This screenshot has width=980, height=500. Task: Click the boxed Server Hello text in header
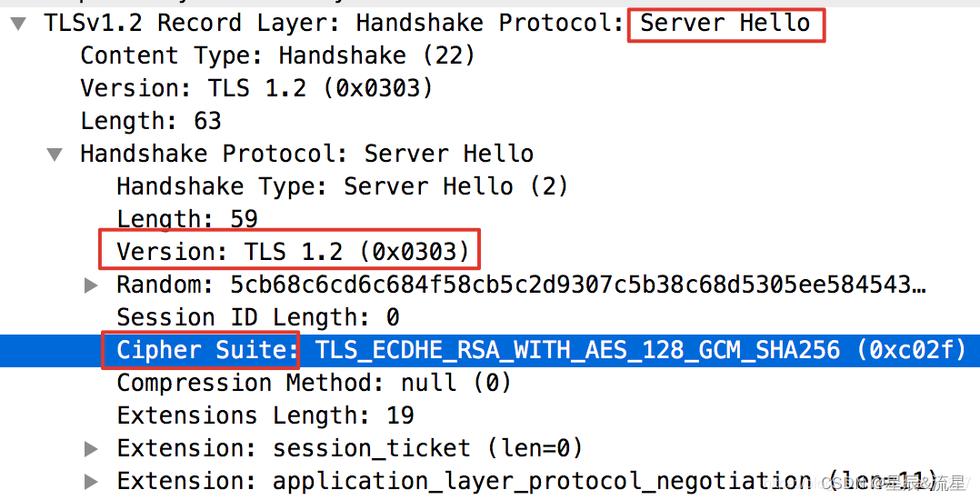[x=725, y=23]
